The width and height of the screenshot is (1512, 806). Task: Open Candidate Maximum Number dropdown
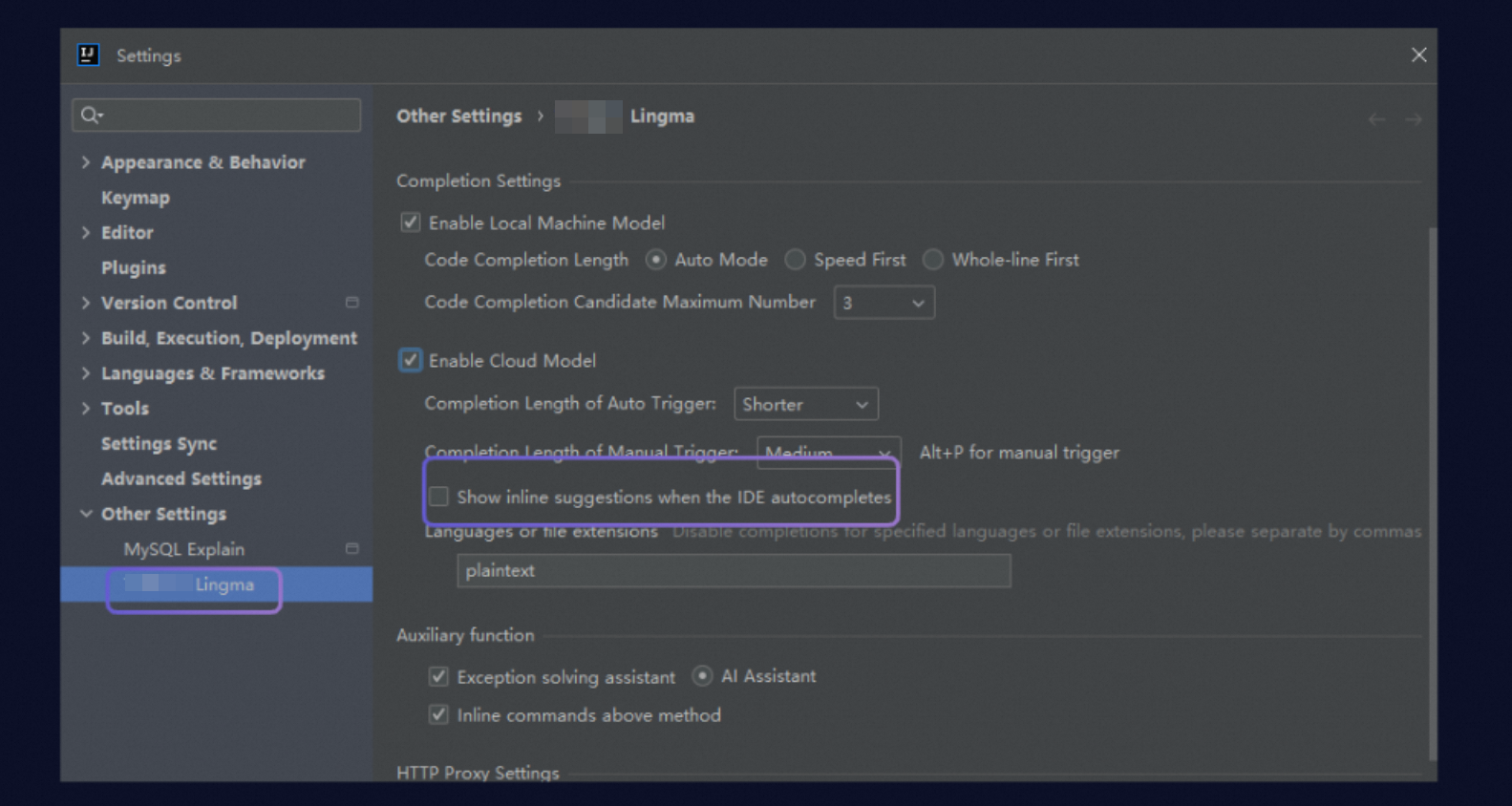click(x=884, y=303)
